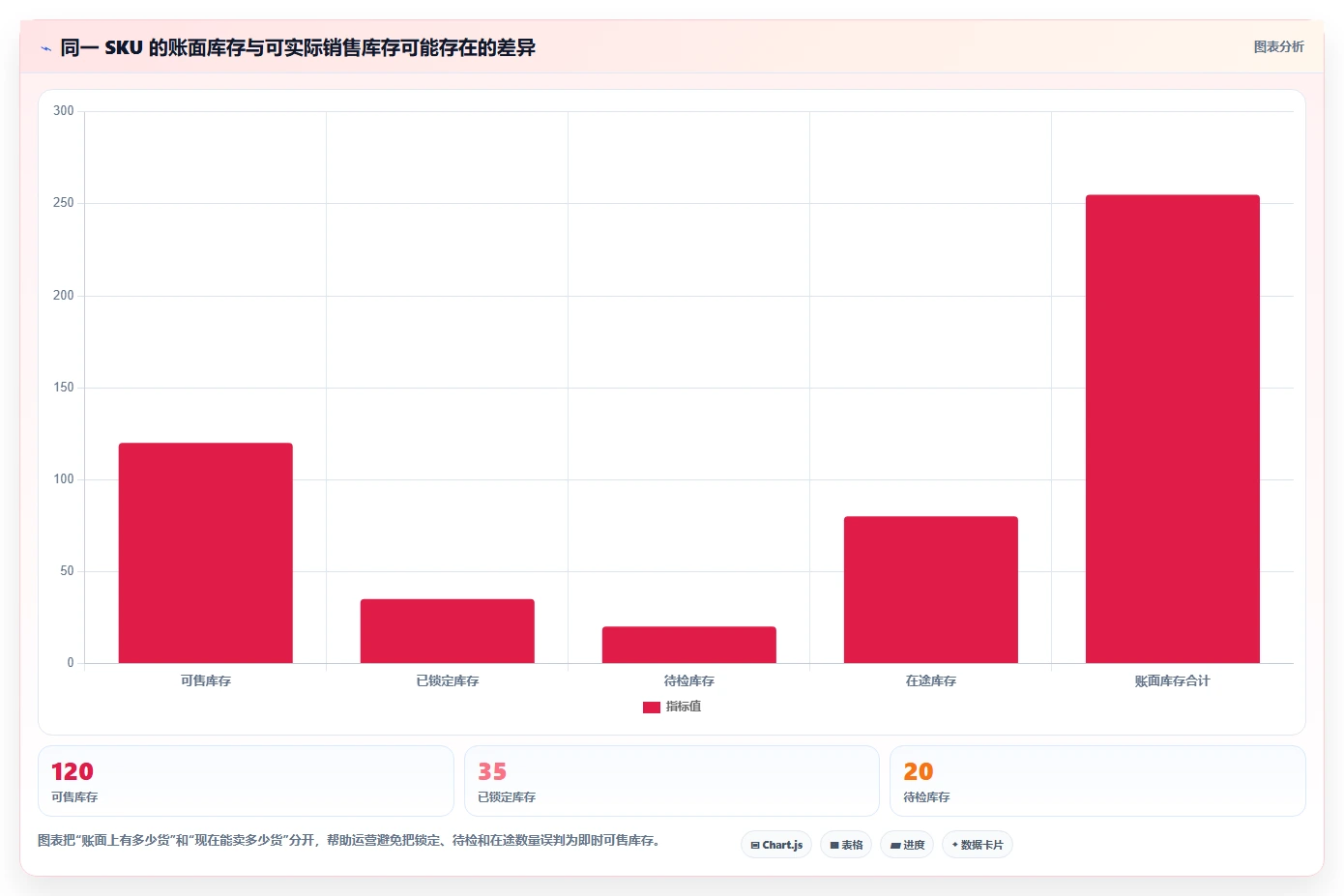The height and width of the screenshot is (896, 1344).
Task: Click the 在途库存 x-axis label
Action: coord(931,681)
